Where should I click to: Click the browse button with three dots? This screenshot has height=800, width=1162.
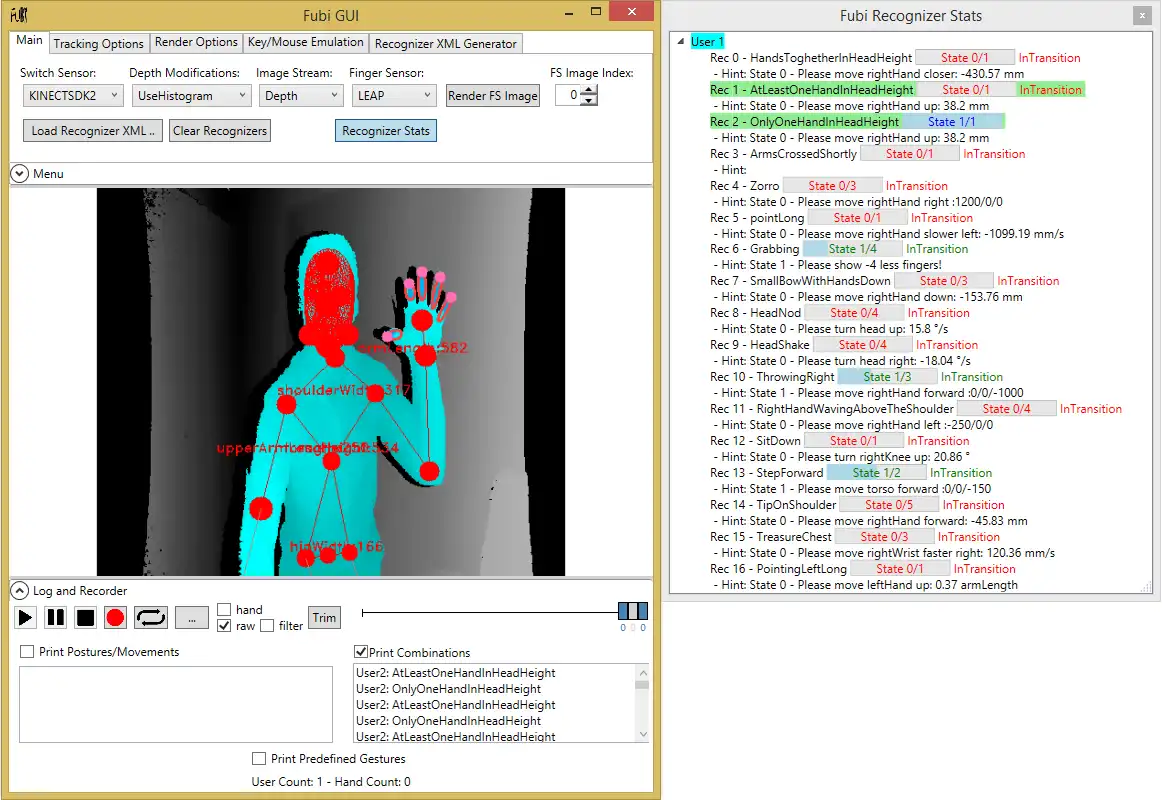[x=191, y=617]
